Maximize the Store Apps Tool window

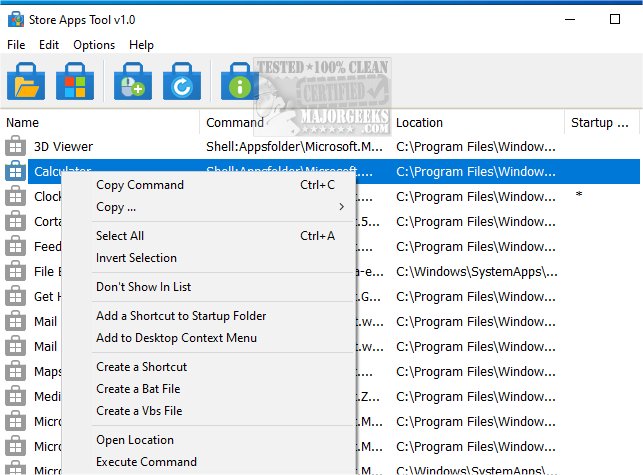point(615,19)
